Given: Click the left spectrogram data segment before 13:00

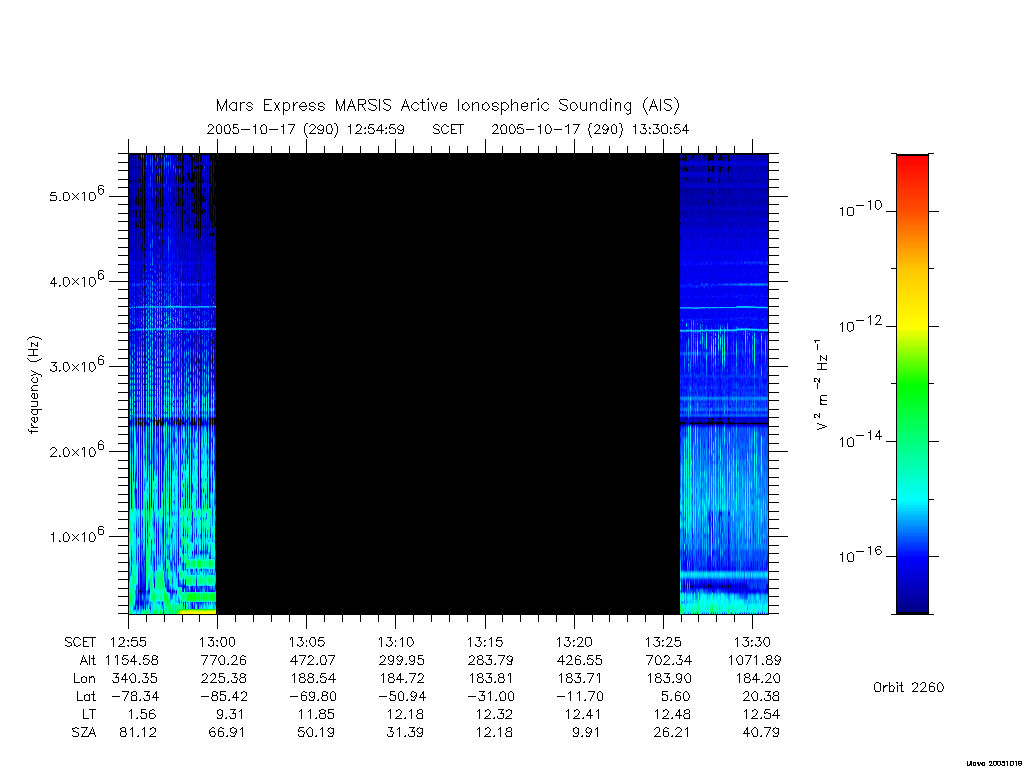Looking at the screenshot, I should coord(172,384).
